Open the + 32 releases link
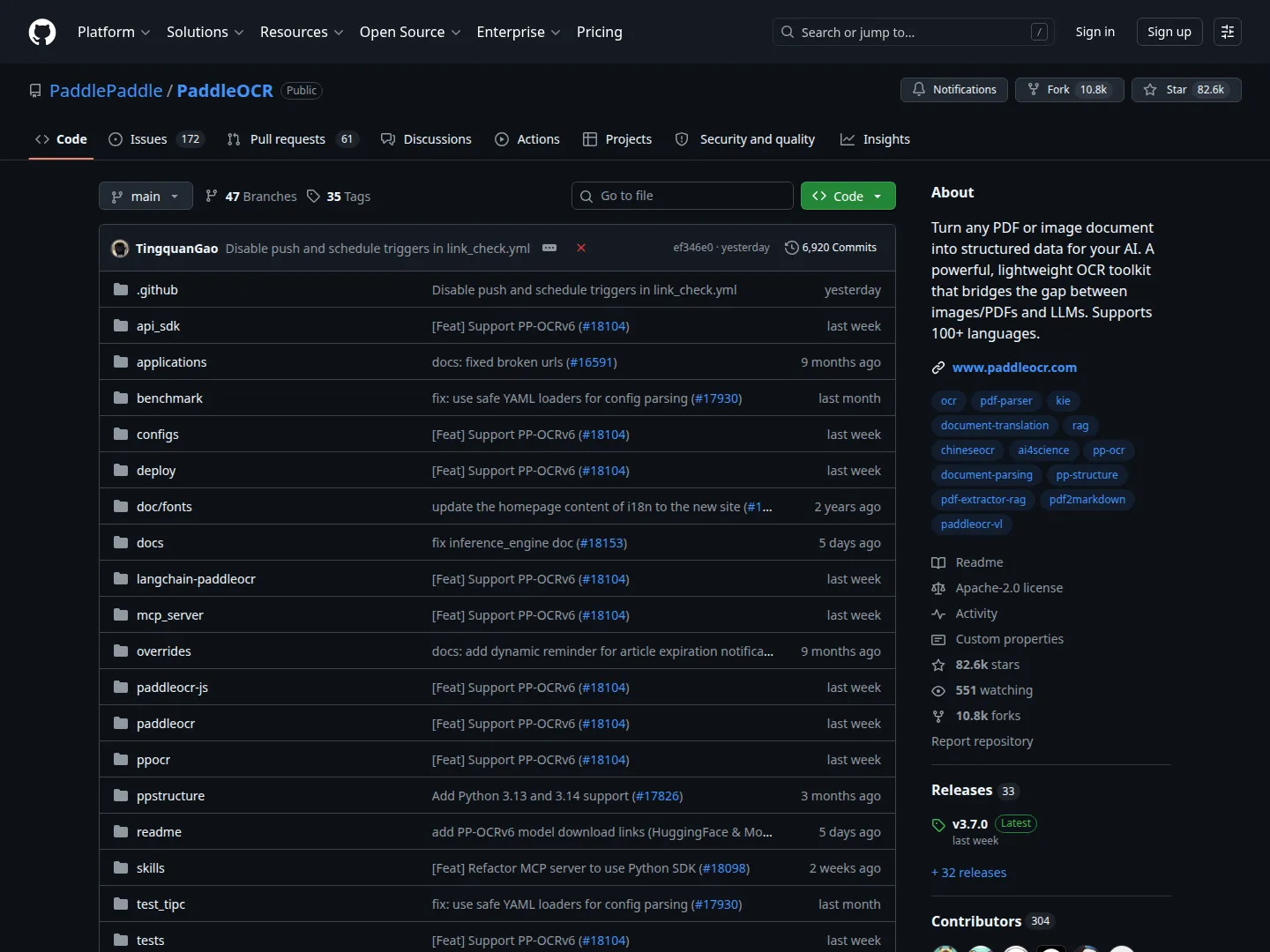This screenshot has width=1270, height=952. click(x=968, y=873)
